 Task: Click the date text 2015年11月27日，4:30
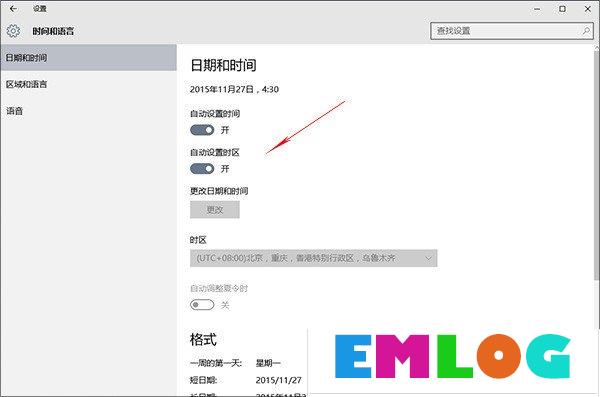[234, 89]
